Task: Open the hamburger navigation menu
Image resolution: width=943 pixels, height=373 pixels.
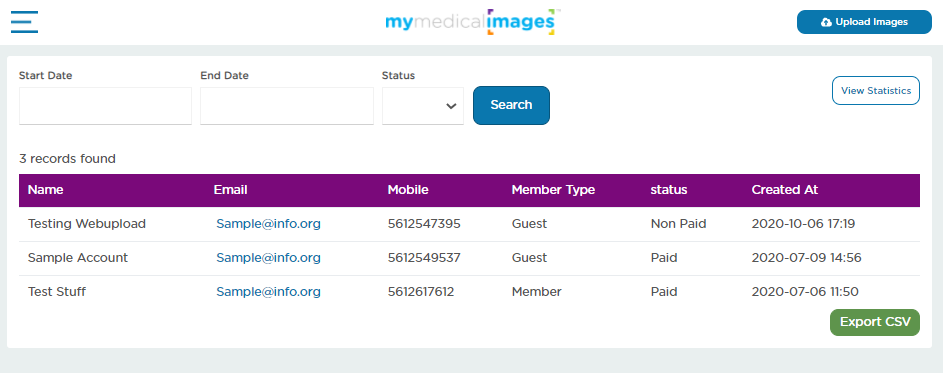Action: (24, 22)
